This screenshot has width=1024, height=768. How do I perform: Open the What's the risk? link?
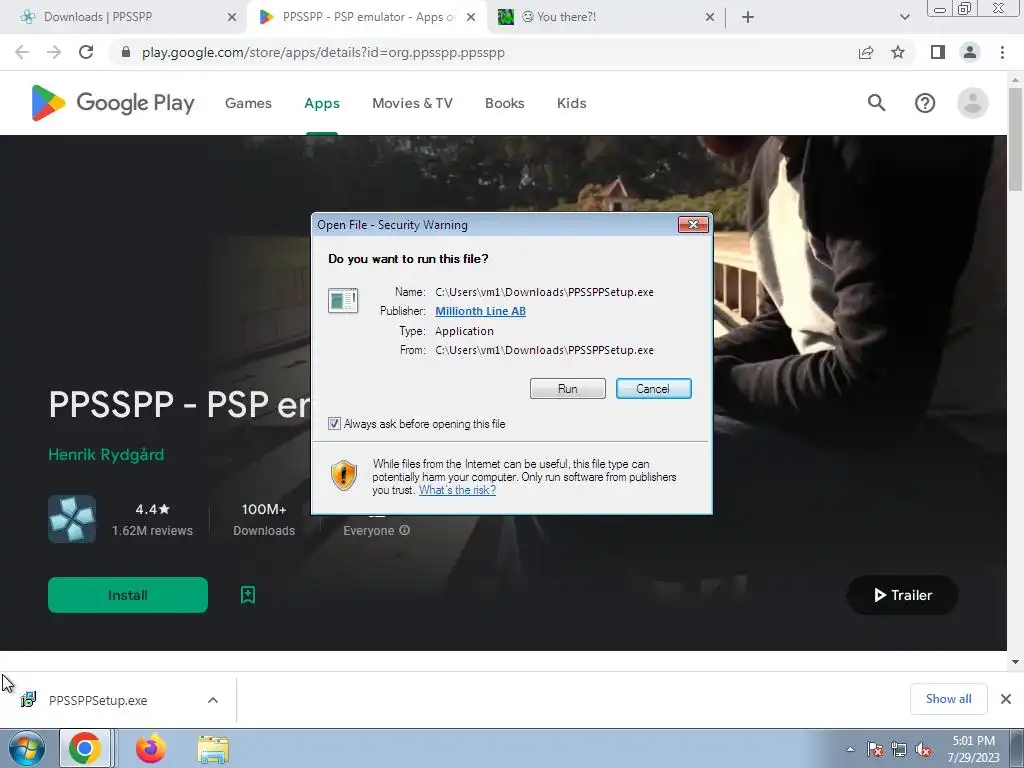point(457,490)
